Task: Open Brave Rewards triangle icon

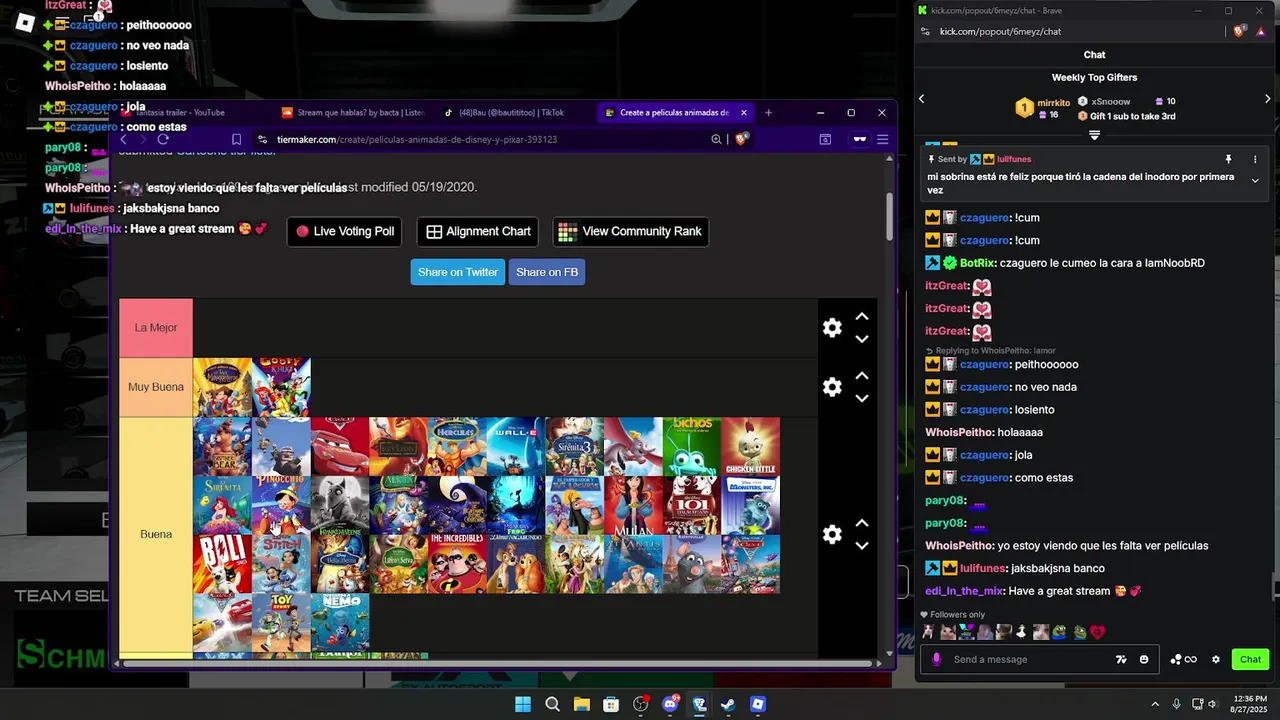Action: coord(1260,31)
